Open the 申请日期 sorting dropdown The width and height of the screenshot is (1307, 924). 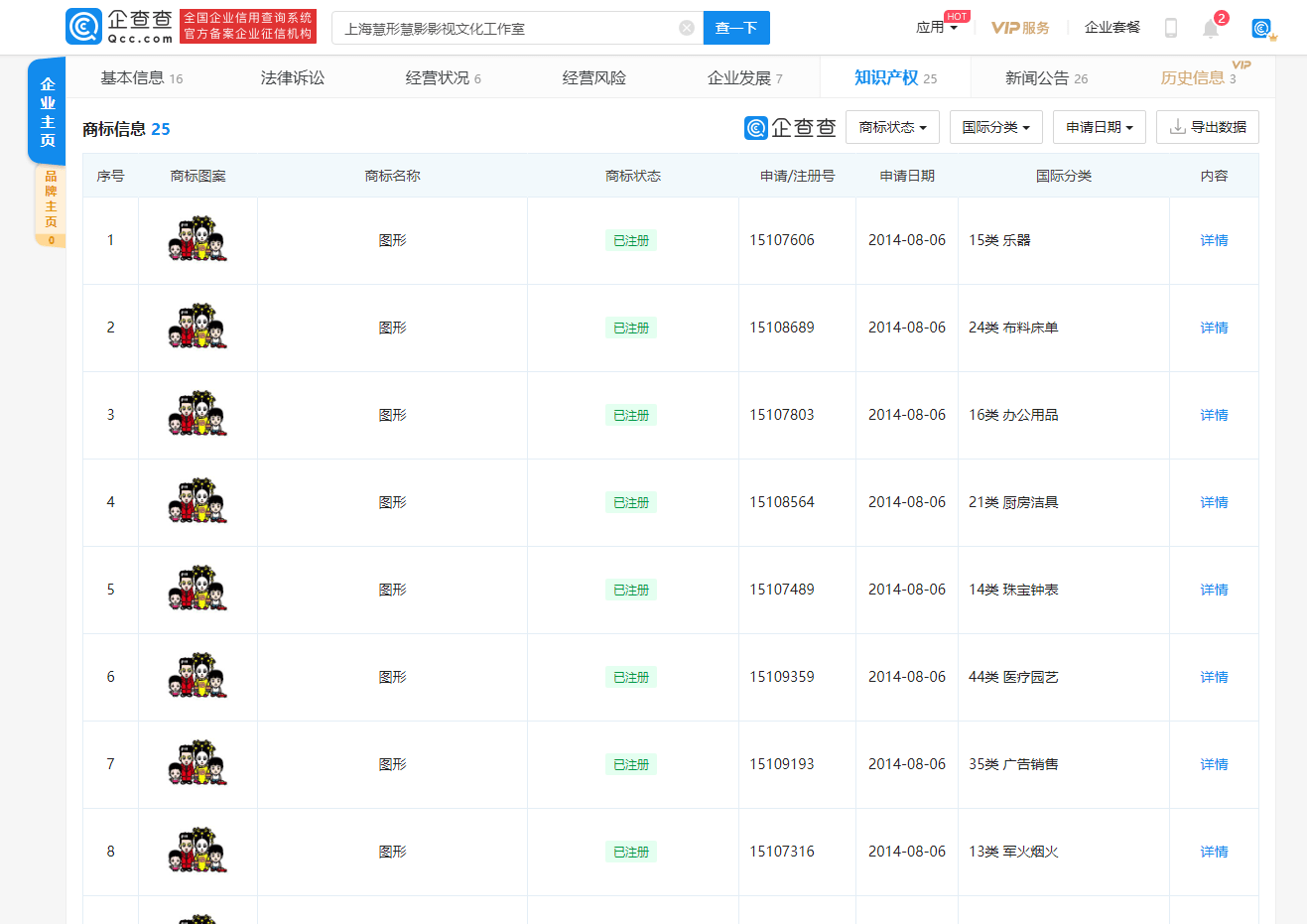(1099, 127)
